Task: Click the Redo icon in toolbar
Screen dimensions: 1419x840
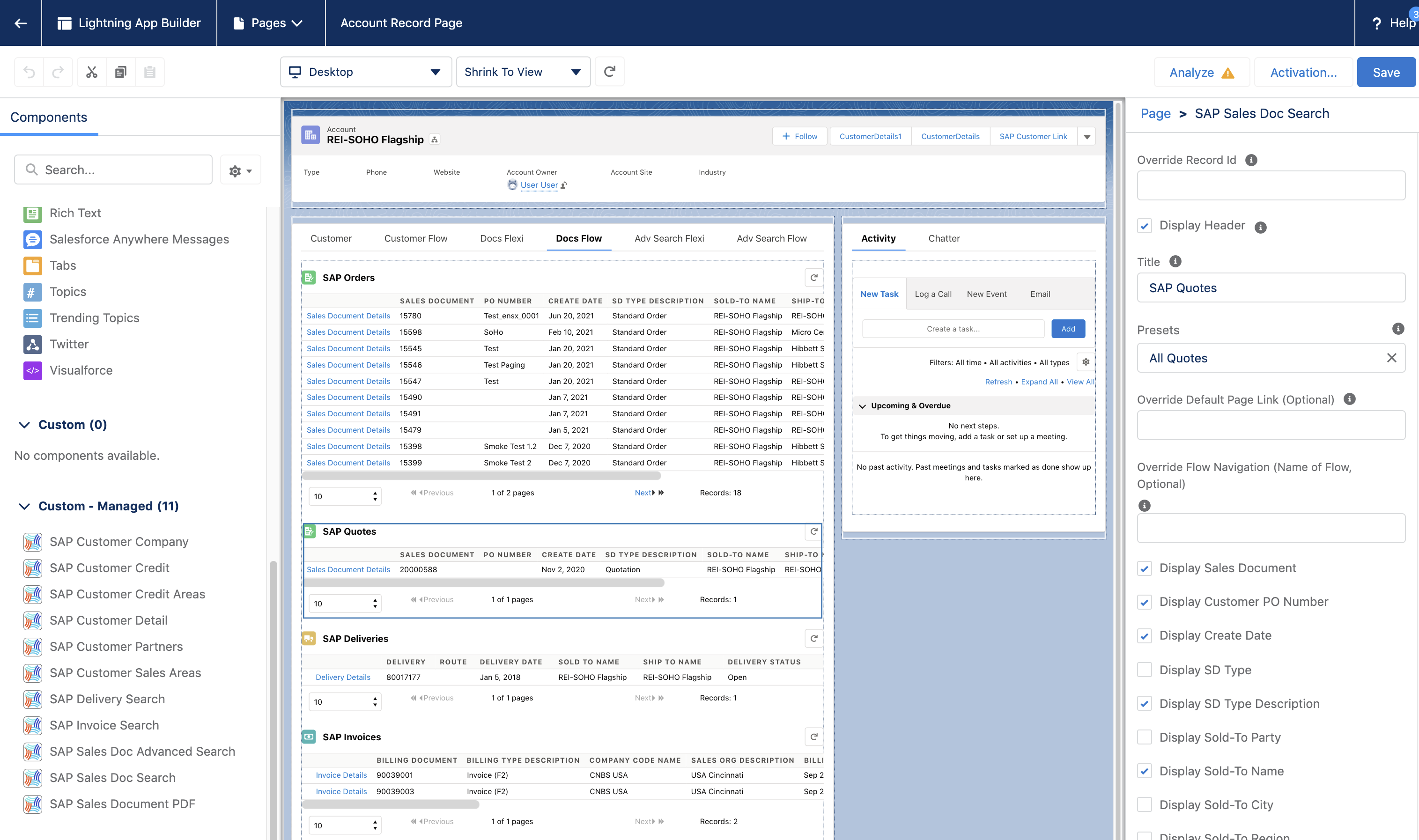Action: coord(58,72)
